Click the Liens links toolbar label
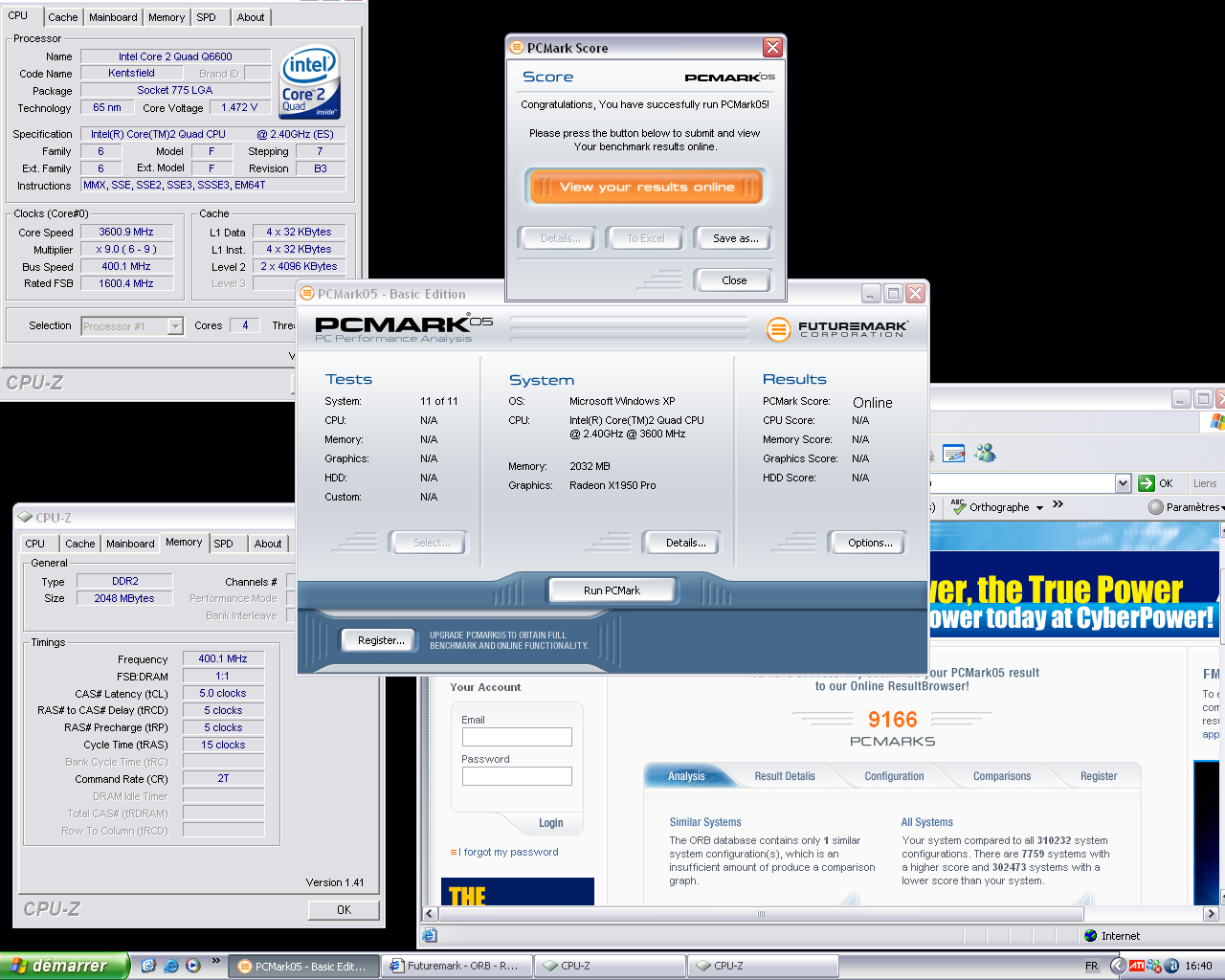This screenshot has width=1225, height=980. click(x=1205, y=483)
